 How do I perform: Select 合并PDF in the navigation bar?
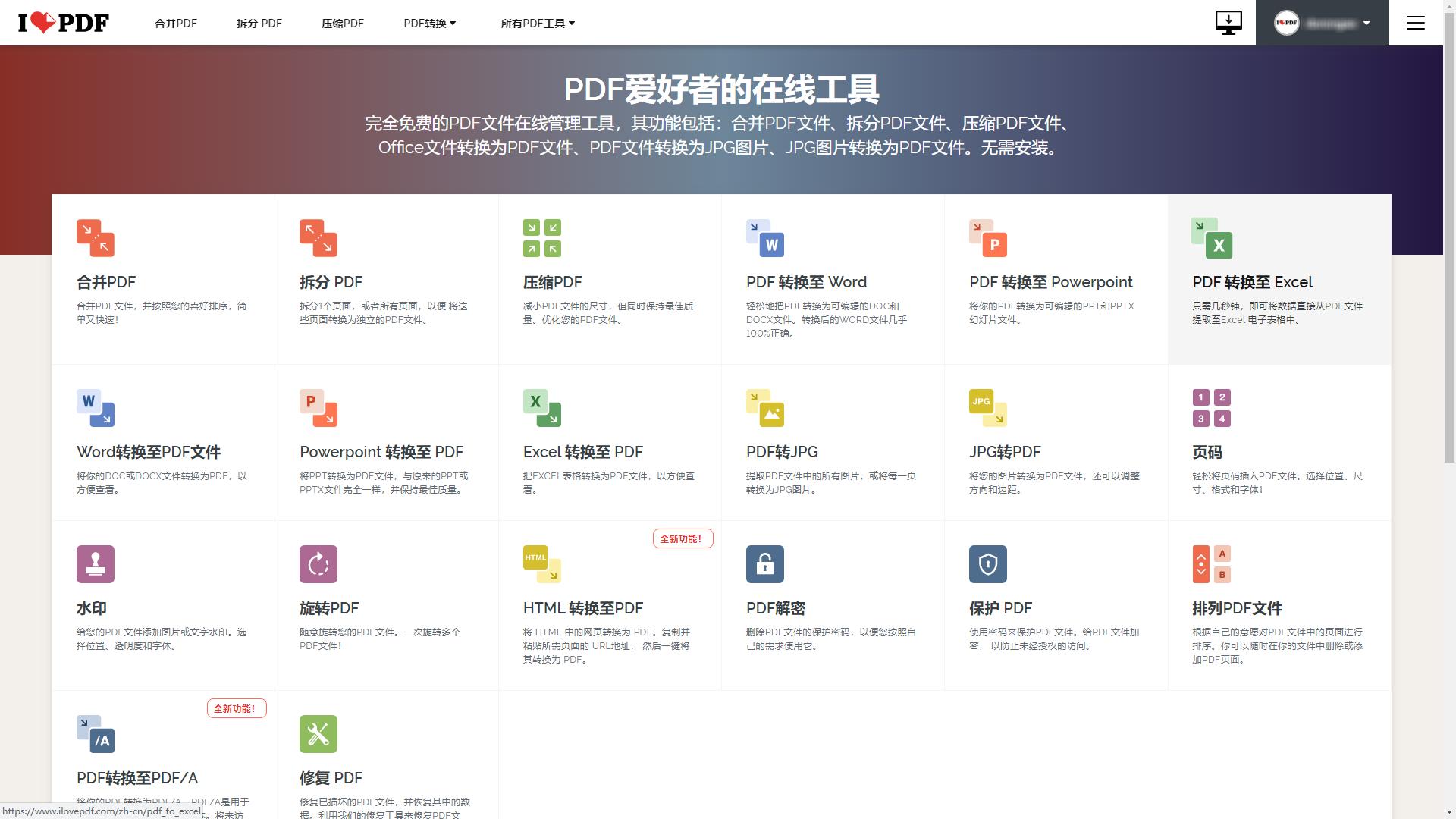tap(175, 24)
